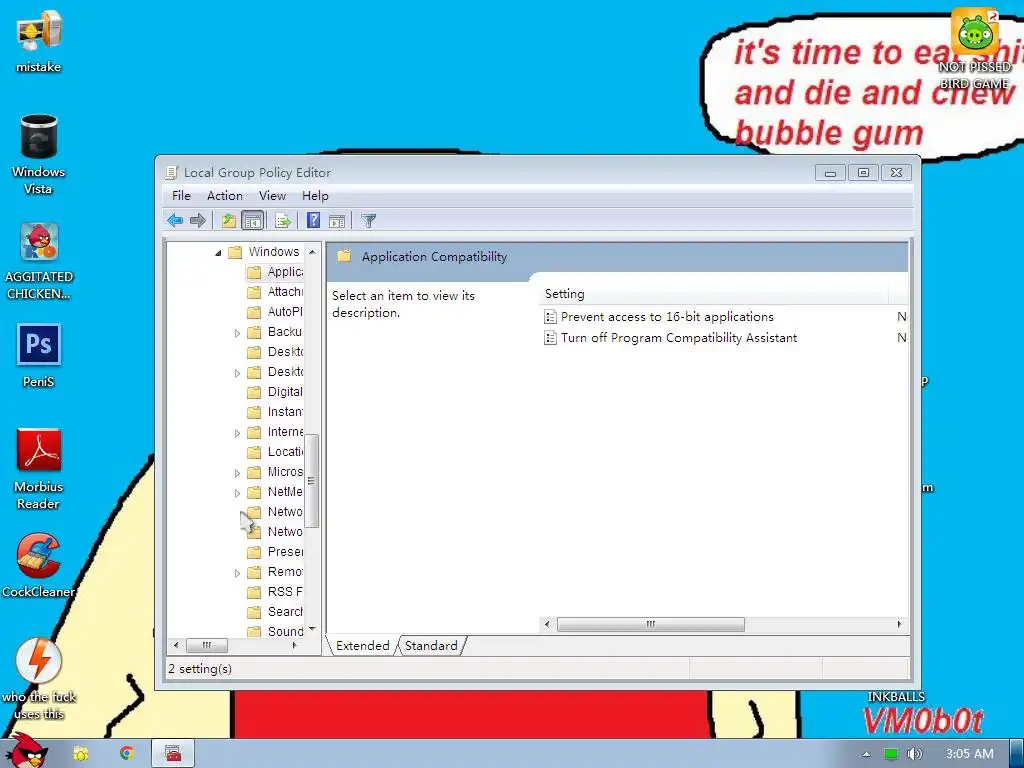Click the Back arrow toolbar icon

coord(174,221)
